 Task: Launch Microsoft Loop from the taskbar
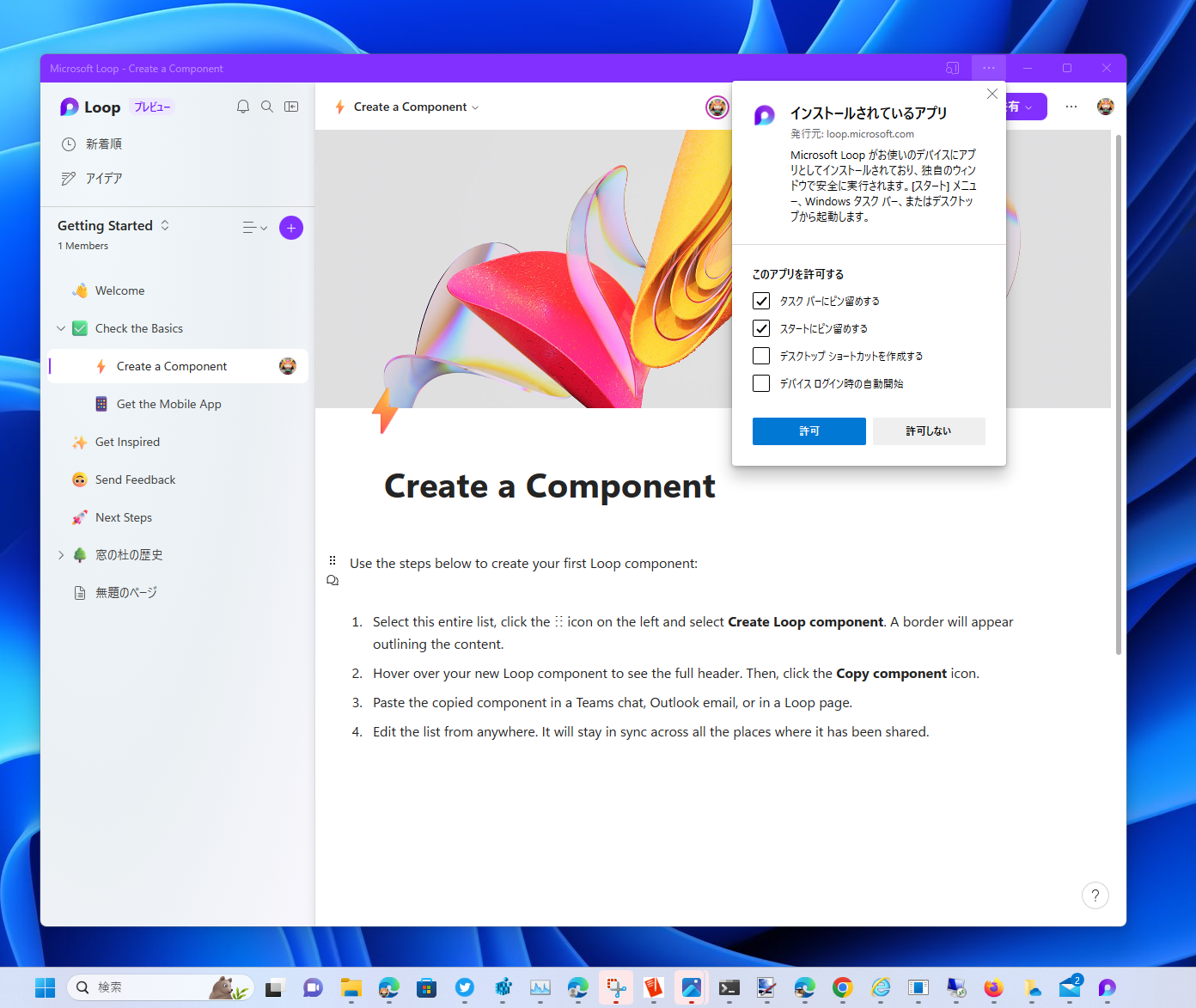[x=1107, y=987]
